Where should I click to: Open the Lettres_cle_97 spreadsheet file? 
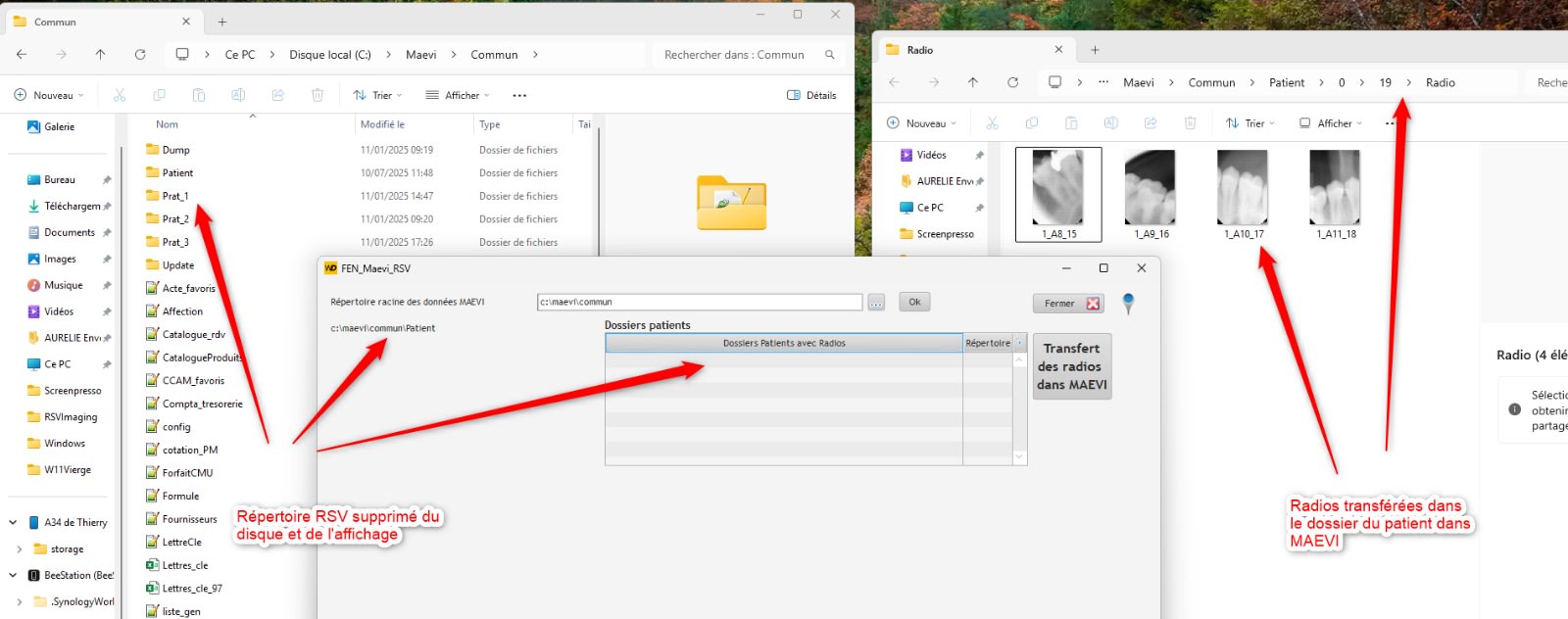click(x=191, y=589)
